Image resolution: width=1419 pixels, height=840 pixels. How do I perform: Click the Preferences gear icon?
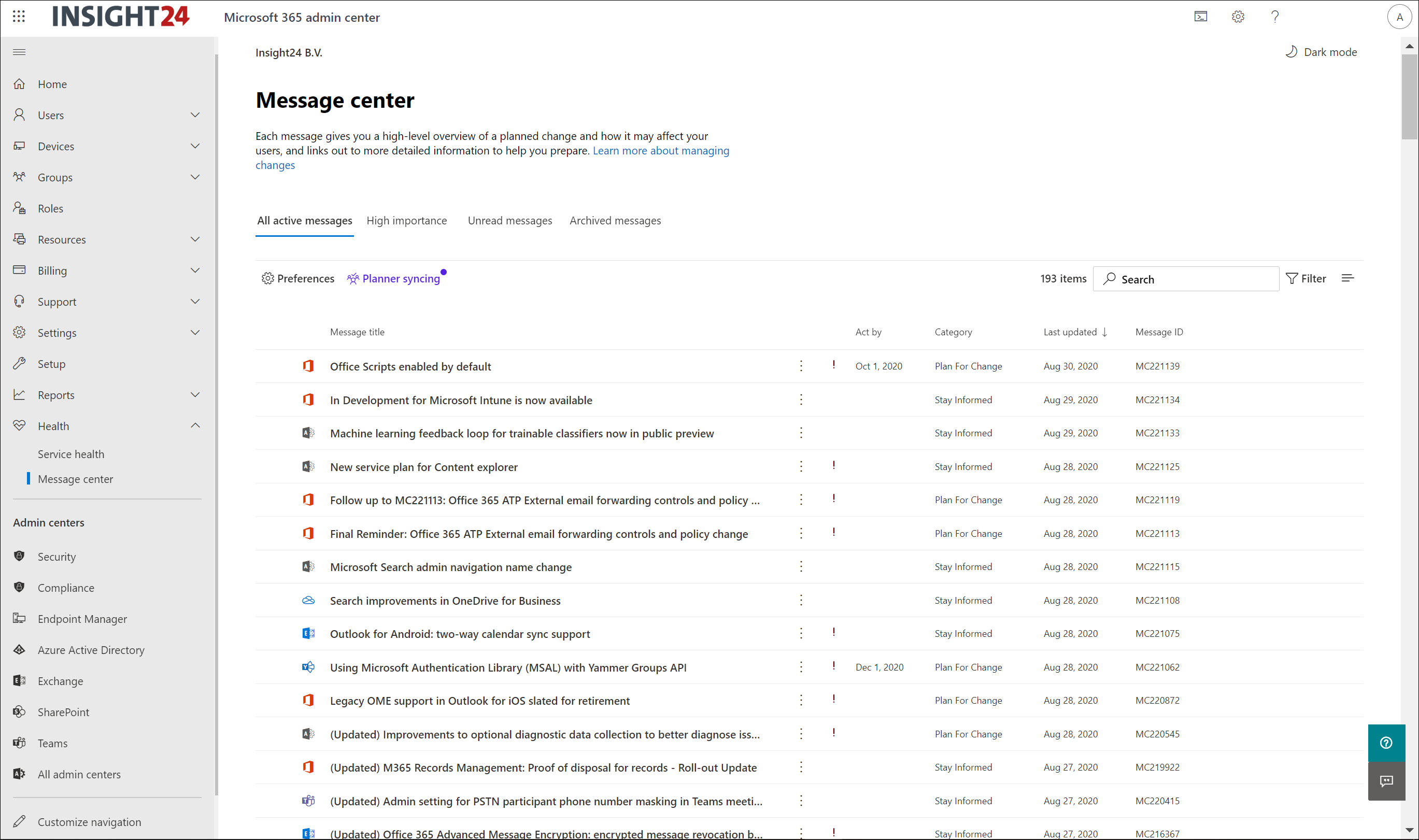pos(268,278)
